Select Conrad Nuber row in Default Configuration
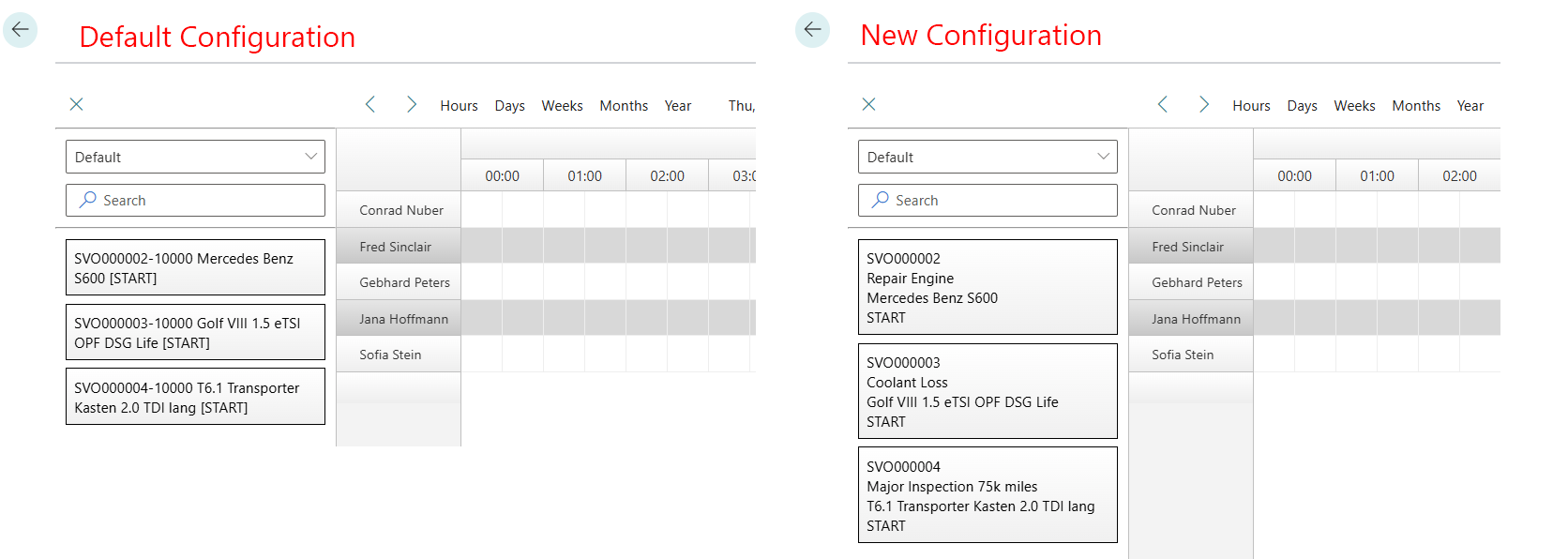Image resolution: width=1568 pixels, height=559 pixels. [x=399, y=210]
